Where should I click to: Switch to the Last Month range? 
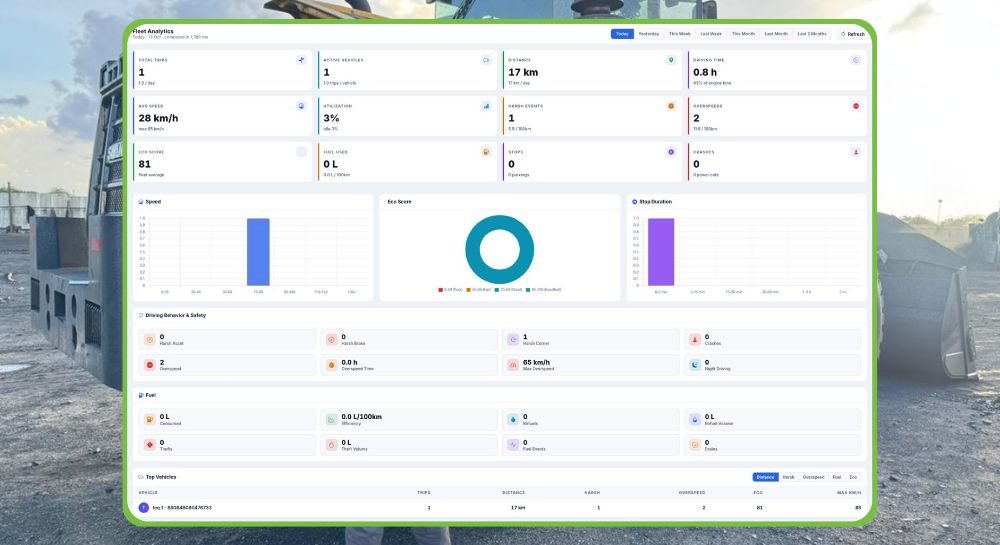tap(776, 34)
